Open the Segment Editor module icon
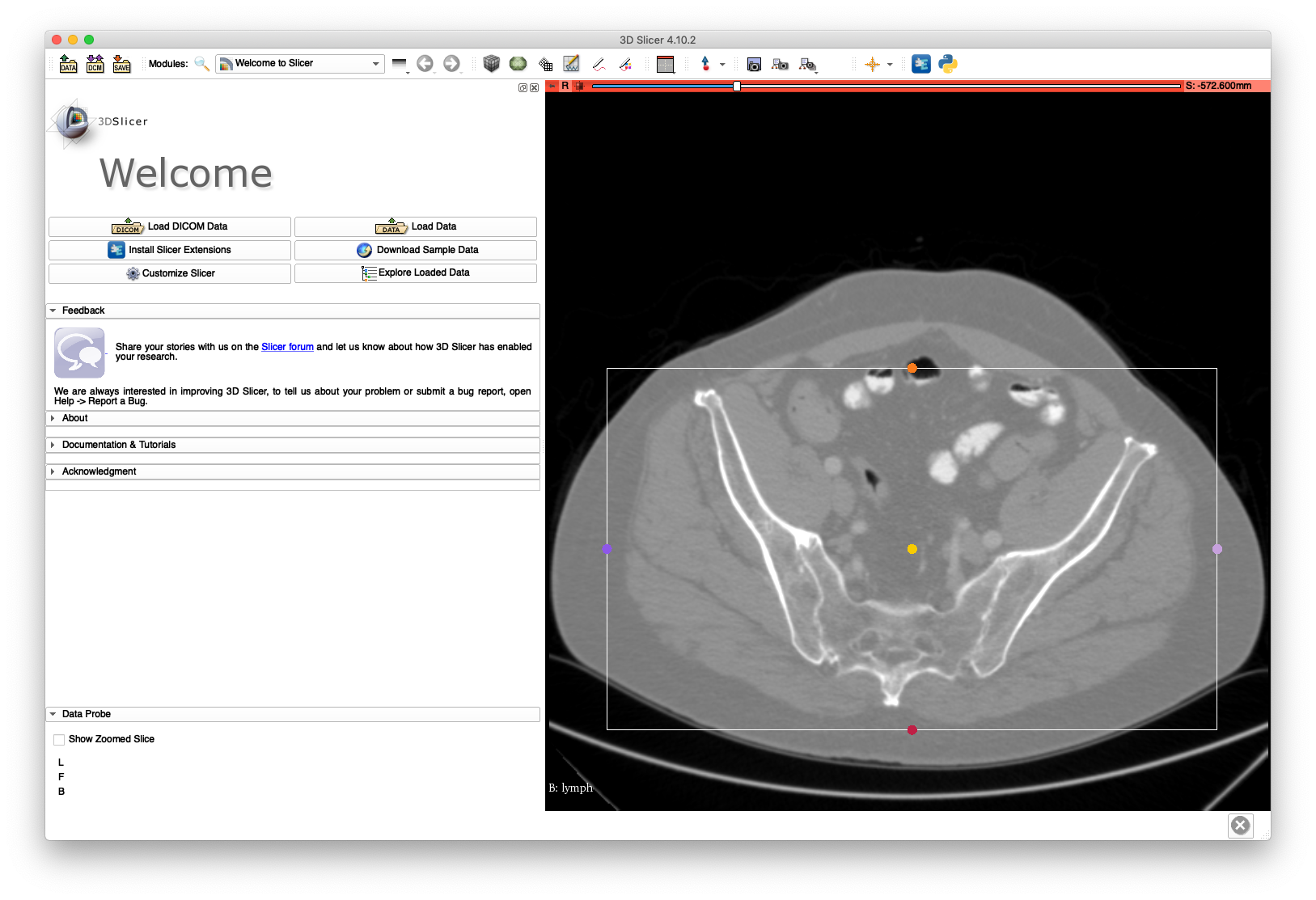 tap(599, 64)
